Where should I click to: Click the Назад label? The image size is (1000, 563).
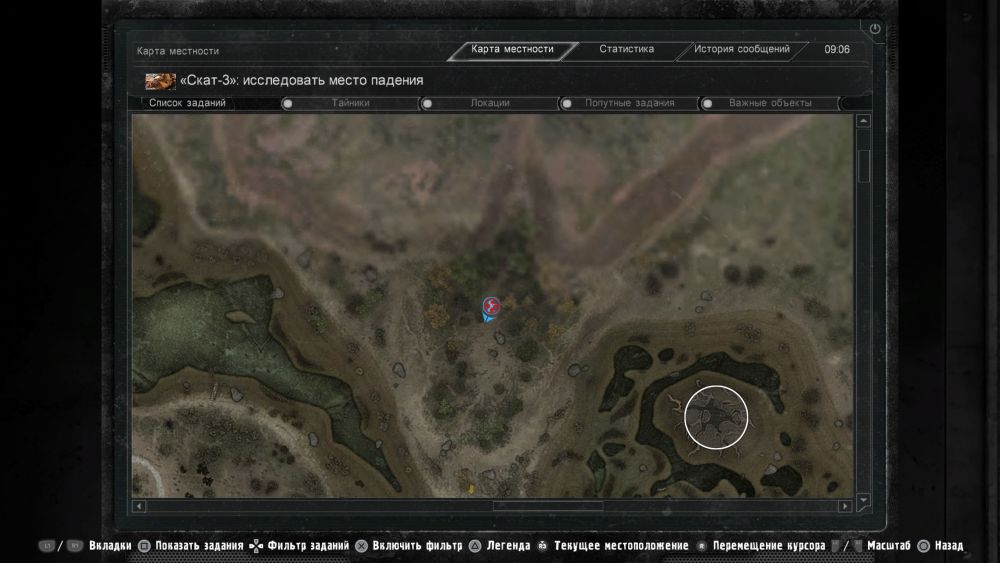(x=949, y=546)
